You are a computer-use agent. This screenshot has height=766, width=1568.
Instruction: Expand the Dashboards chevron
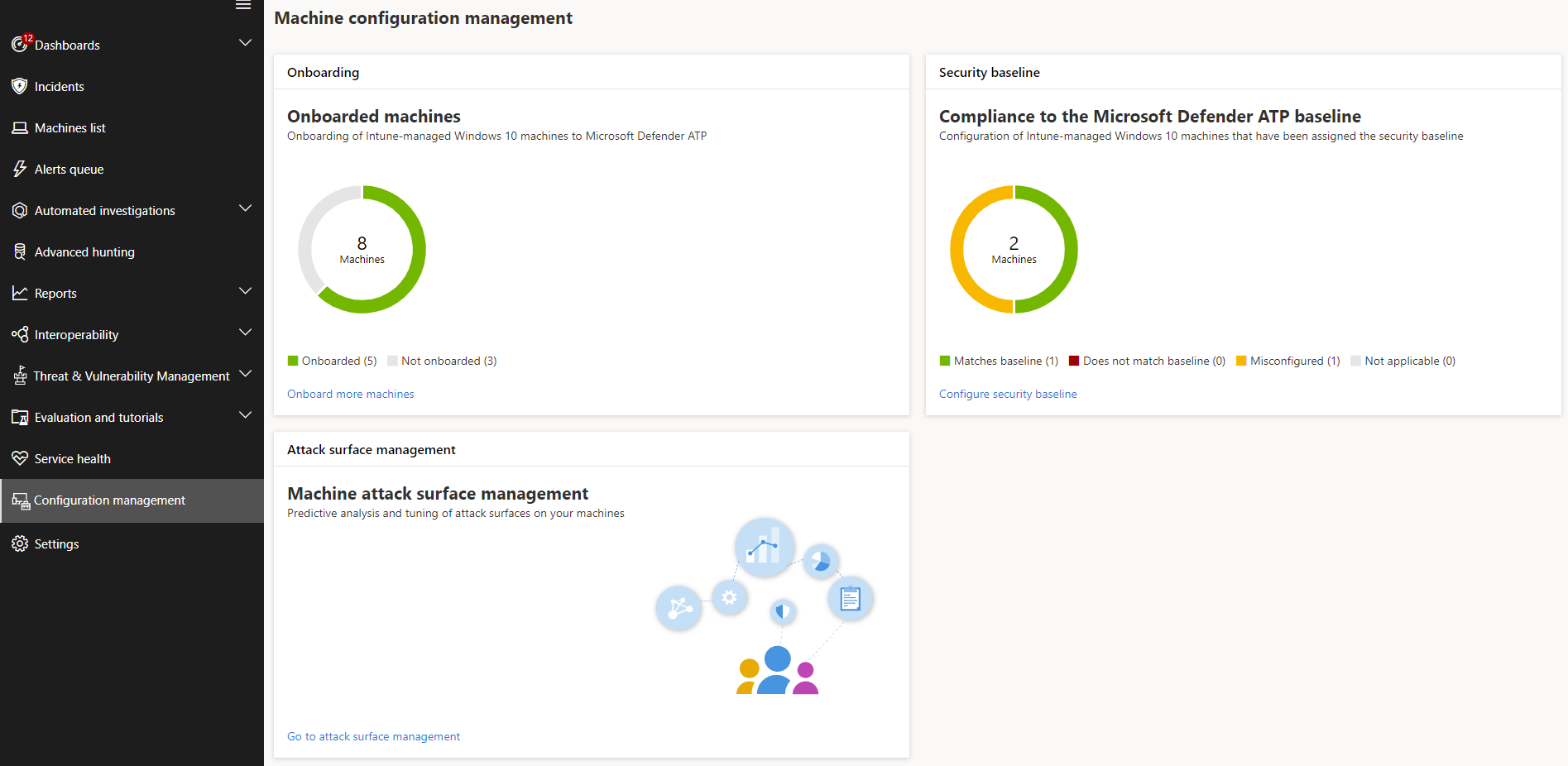(245, 43)
